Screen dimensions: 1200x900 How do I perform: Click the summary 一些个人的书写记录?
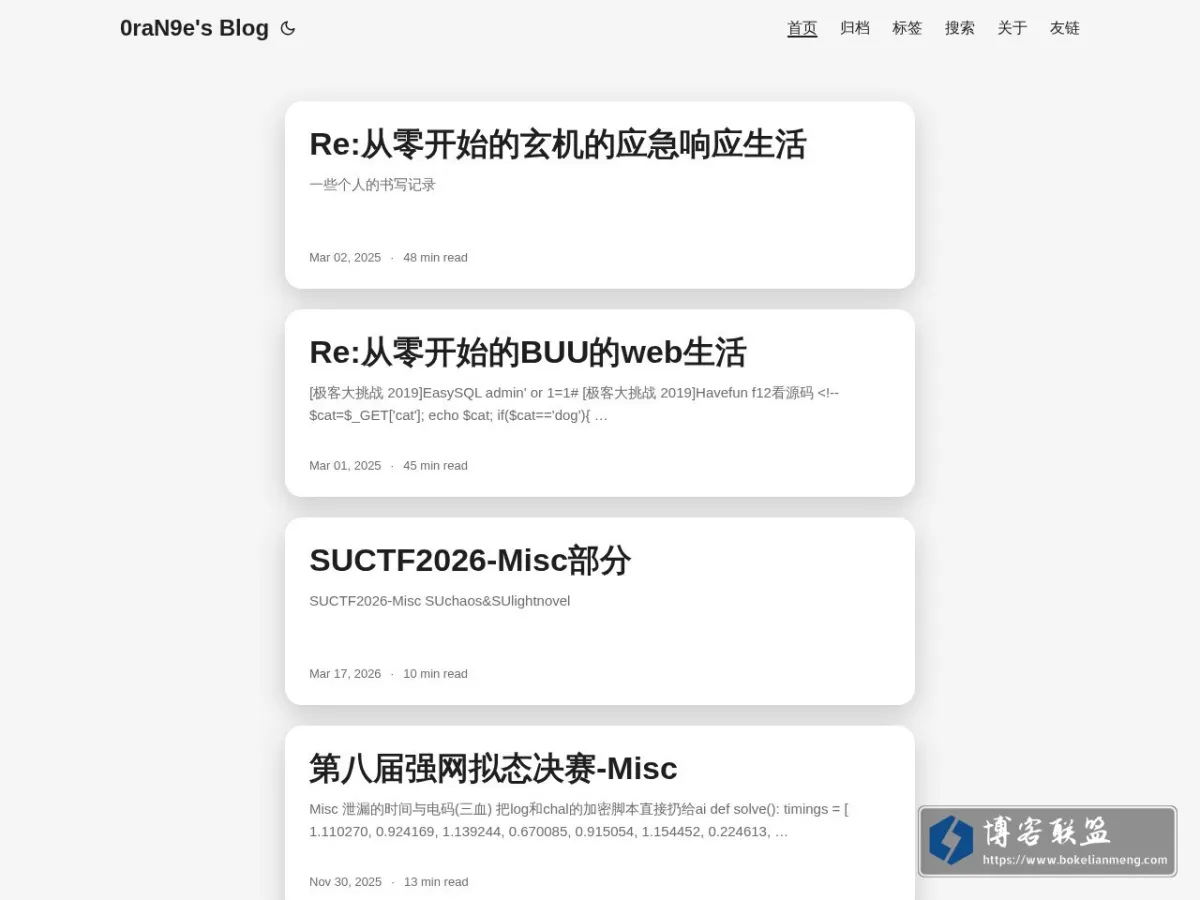click(x=372, y=185)
